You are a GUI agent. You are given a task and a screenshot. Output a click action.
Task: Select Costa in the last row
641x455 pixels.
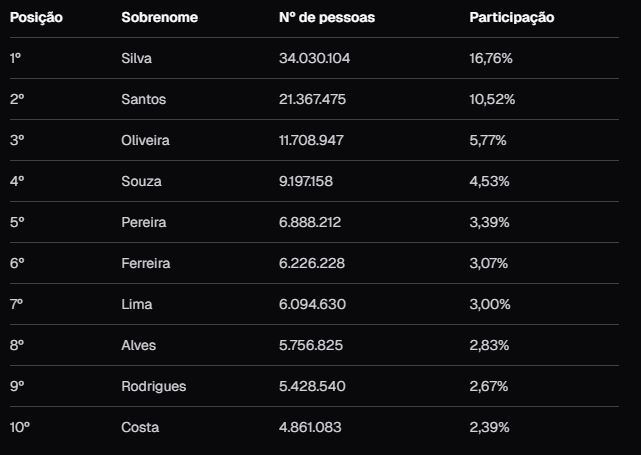pos(140,428)
